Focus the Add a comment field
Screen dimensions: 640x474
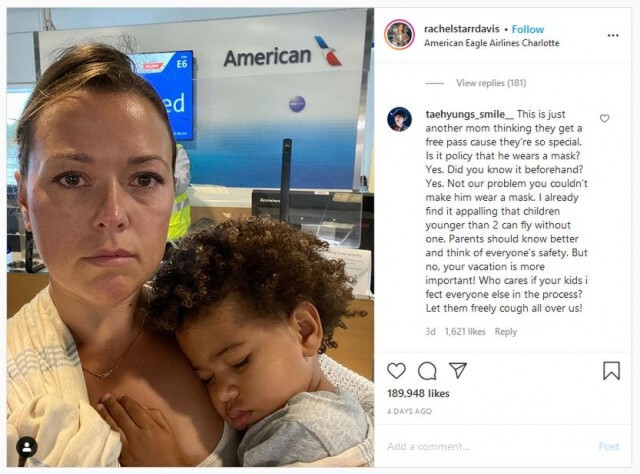coord(486,446)
